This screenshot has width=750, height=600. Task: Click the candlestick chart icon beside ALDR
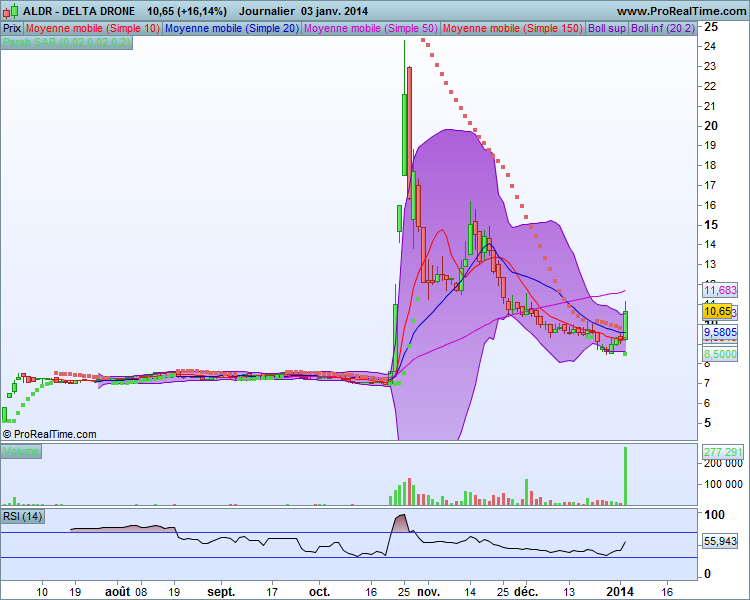click(x=11, y=11)
